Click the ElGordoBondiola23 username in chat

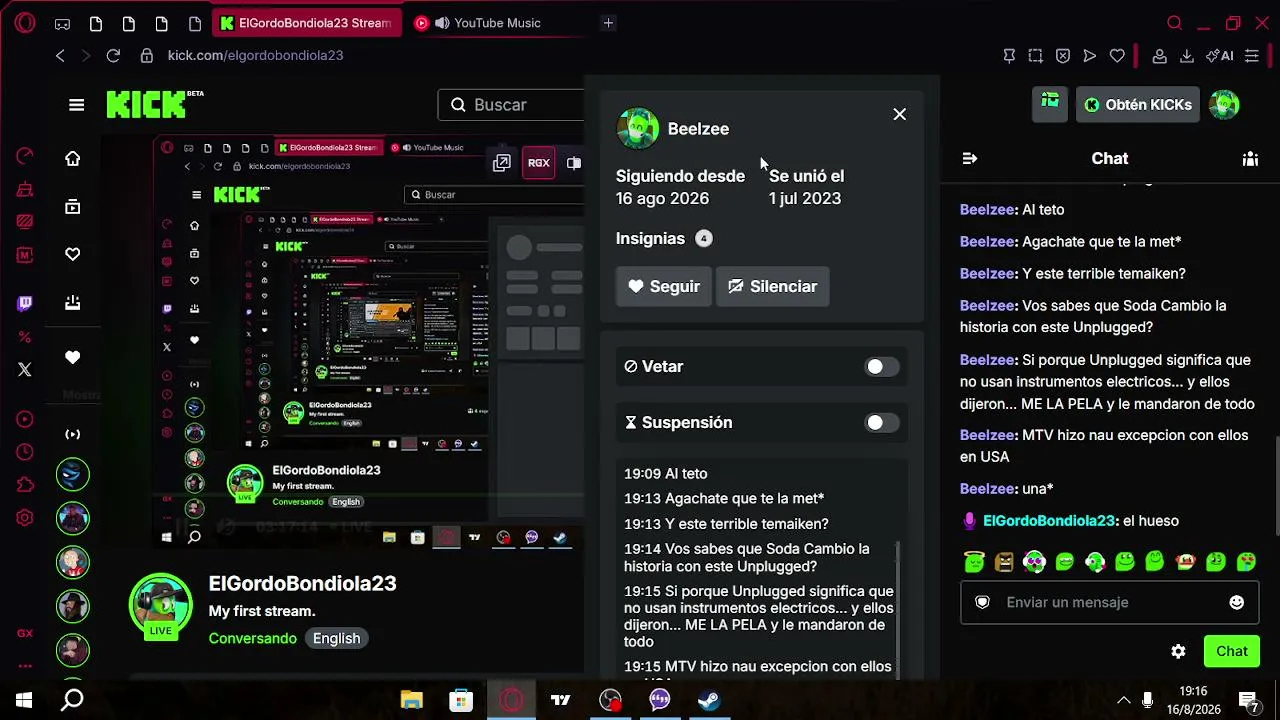click(x=1048, y=521)
